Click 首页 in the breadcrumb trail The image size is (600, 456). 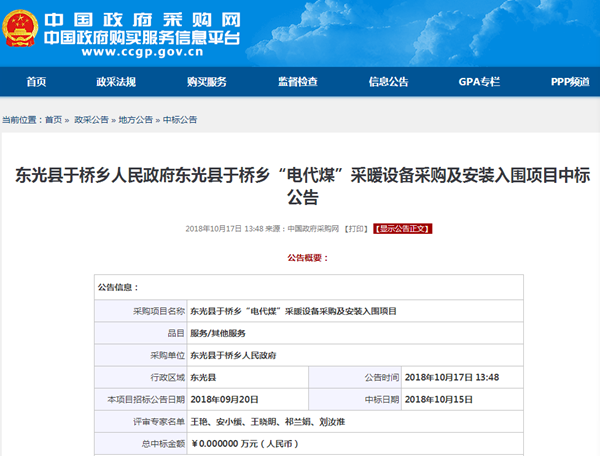[x=53, y=120]
